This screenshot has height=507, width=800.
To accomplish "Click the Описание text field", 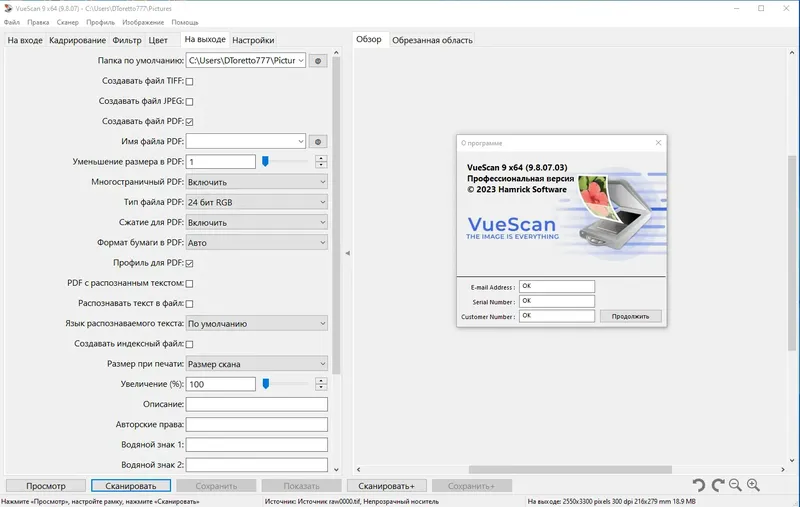I will pyautogui.click(x=257, y=404).
